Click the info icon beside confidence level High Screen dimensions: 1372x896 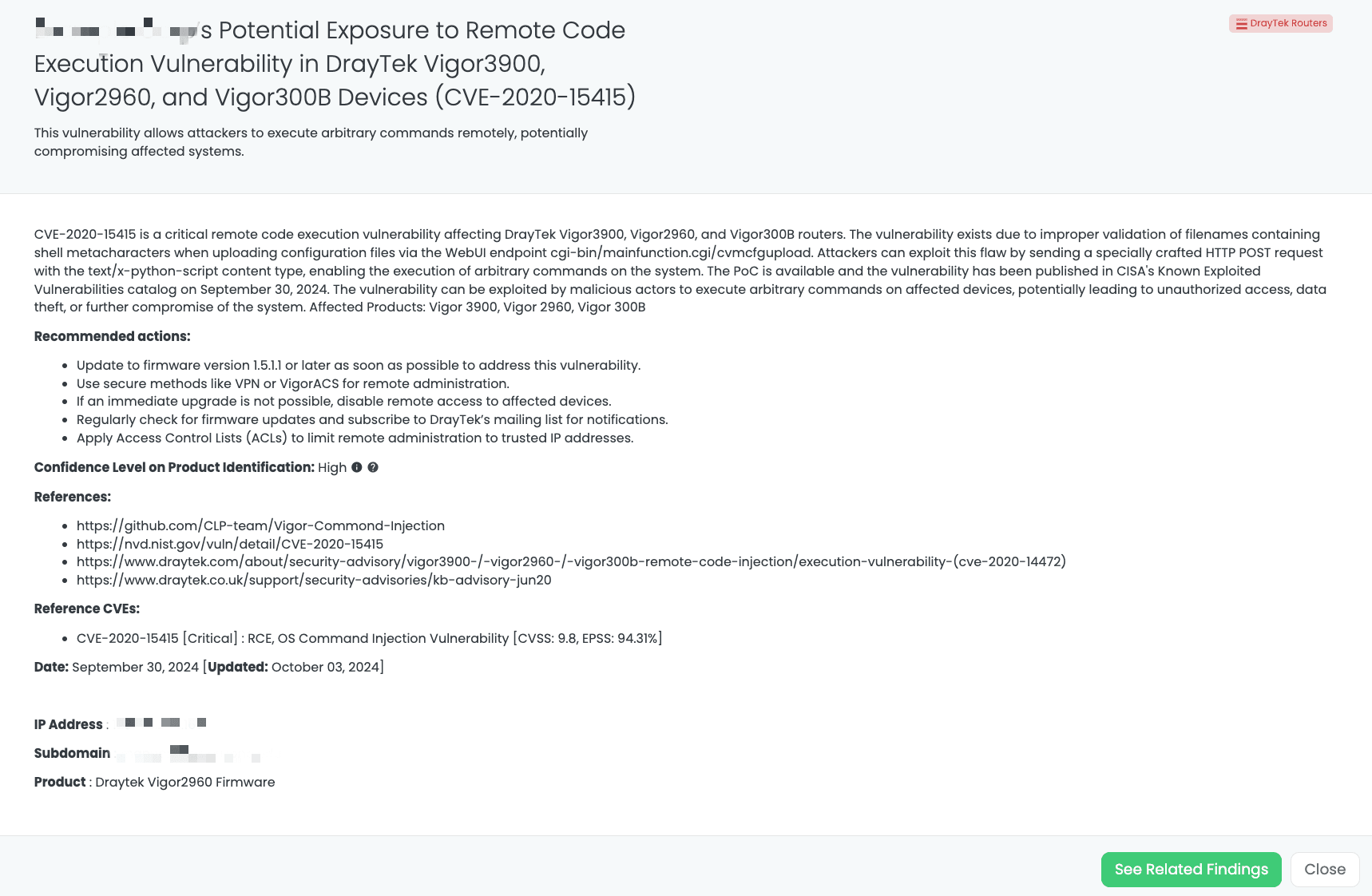tap(357, 467)
